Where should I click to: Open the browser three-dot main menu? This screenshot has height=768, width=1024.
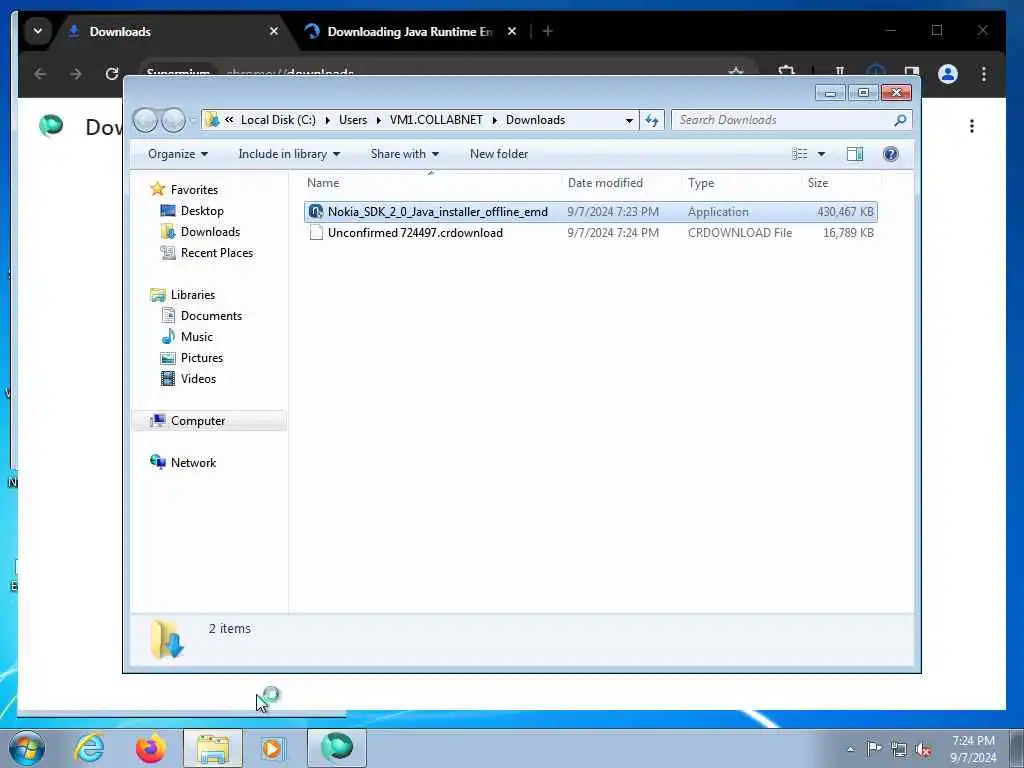pos(984,74)
